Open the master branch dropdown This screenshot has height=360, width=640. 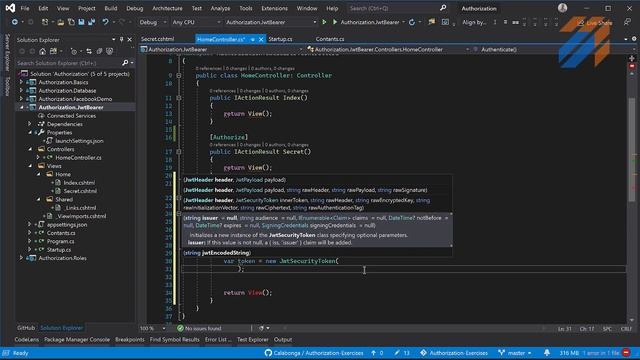tap(515, 353)
